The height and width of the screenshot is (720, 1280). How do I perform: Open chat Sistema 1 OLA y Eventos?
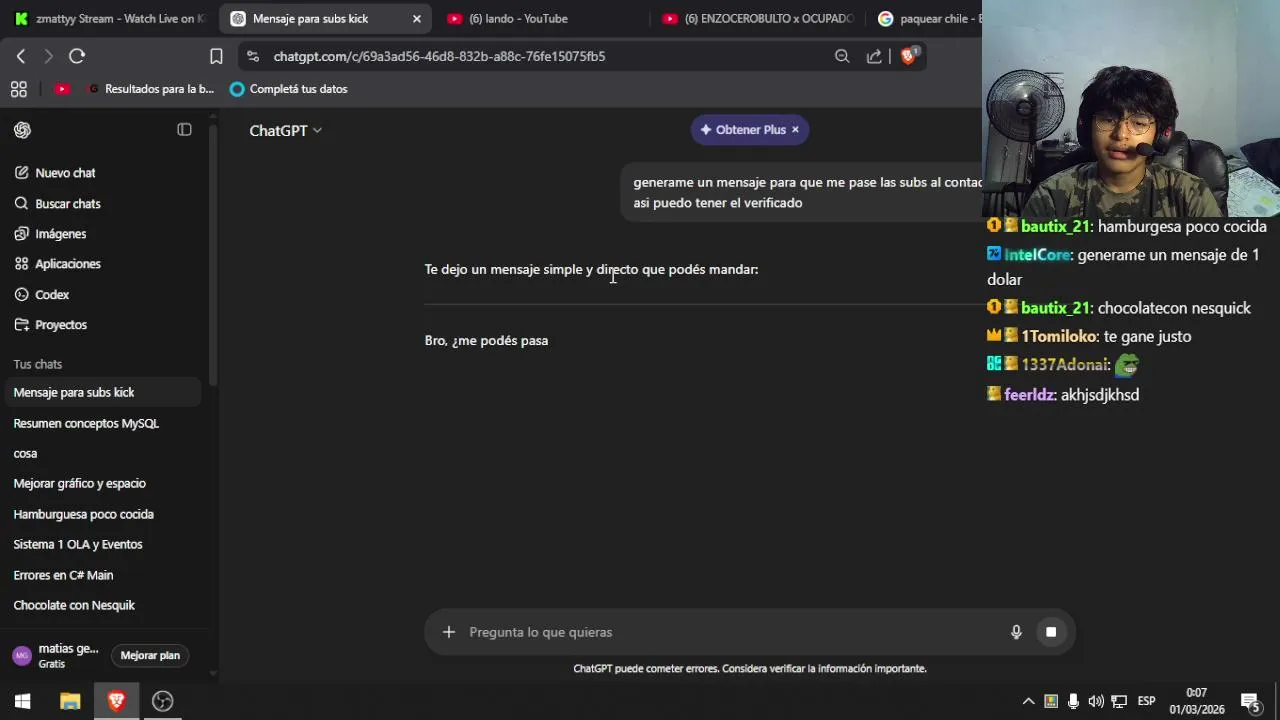point(104,545)
